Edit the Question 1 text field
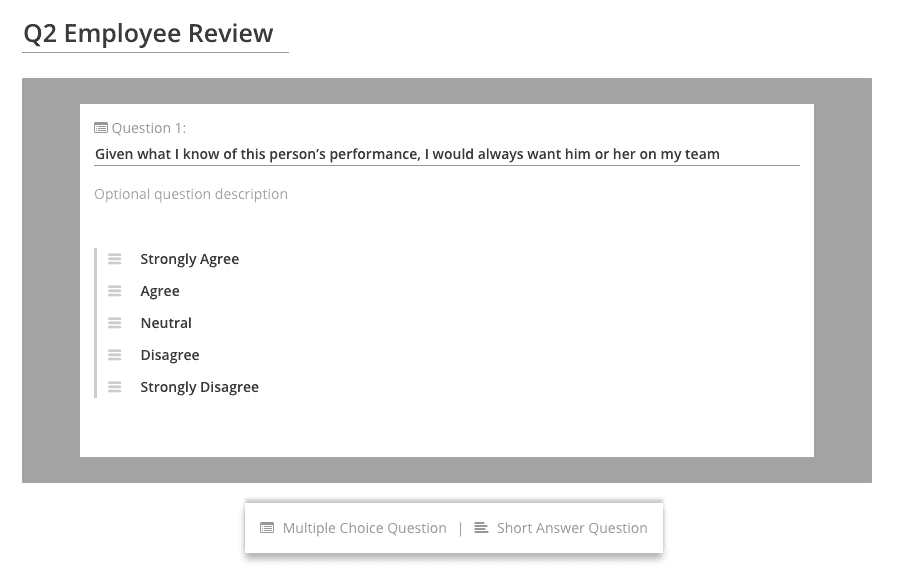 click(447, 154)
